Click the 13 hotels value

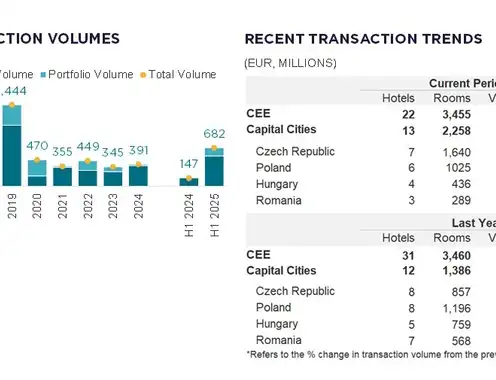(x=408, y=131)
